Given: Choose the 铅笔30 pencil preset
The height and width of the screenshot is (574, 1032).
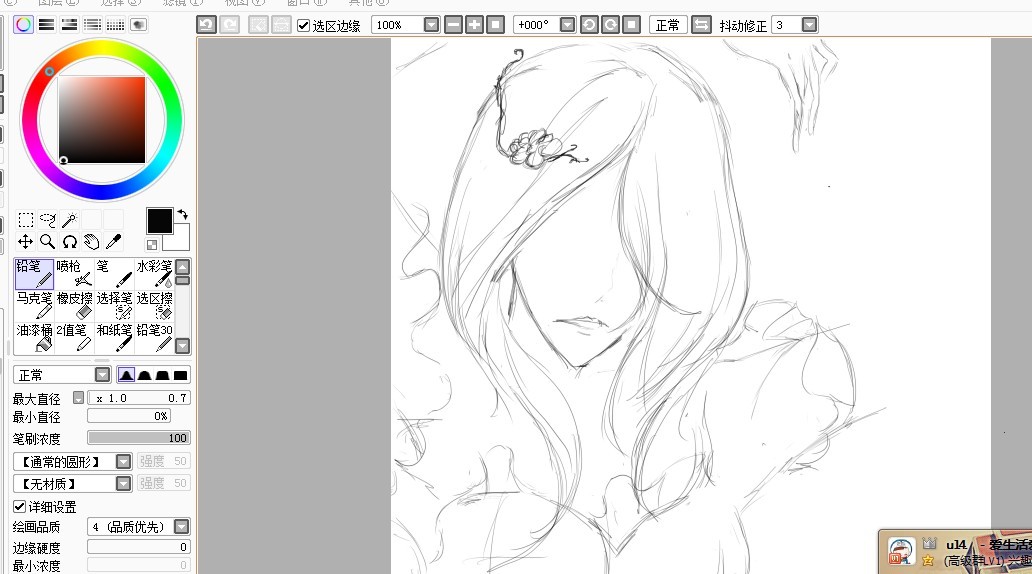Looking at the screenshot, I should pos(154,337).
